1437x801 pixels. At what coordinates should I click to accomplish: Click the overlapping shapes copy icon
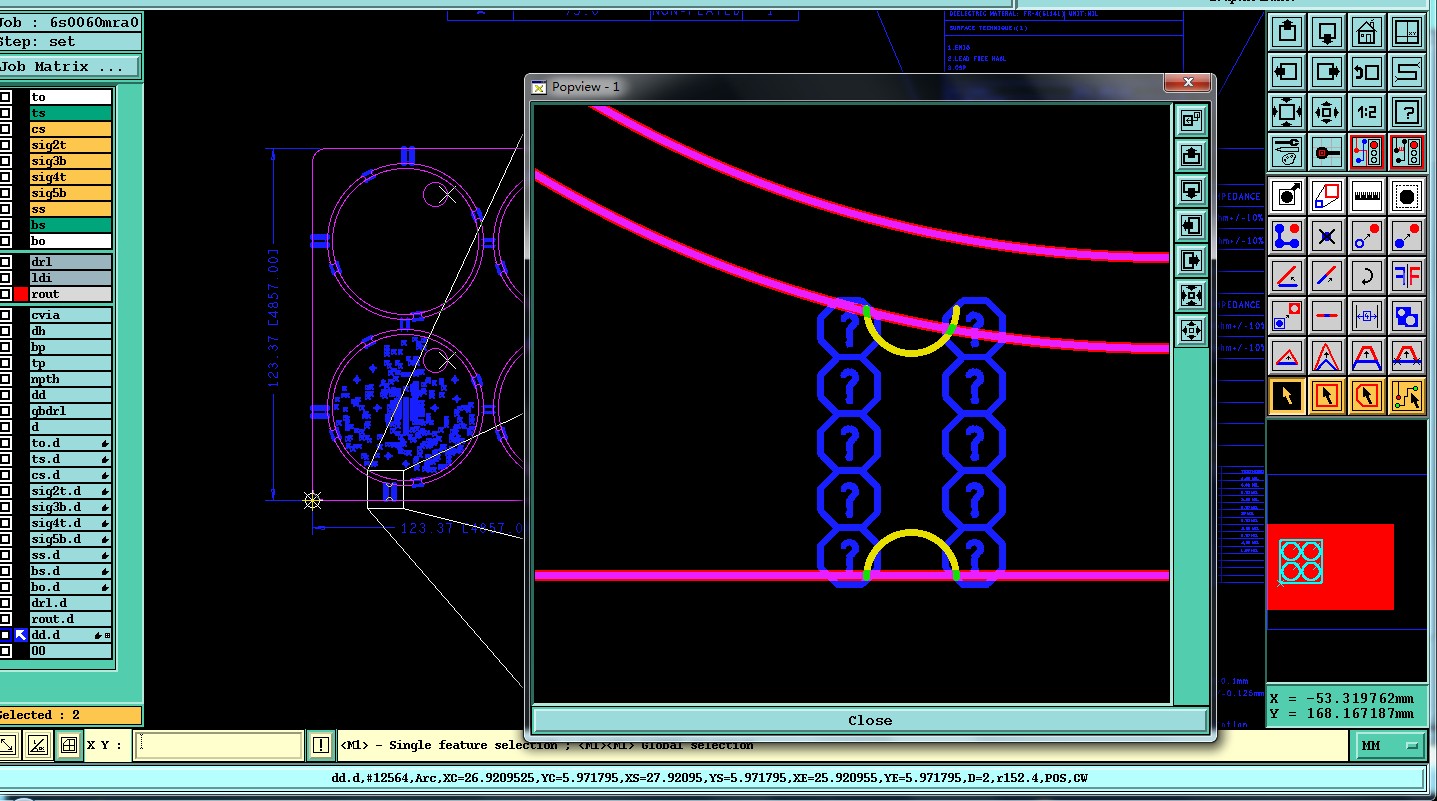click(1407, 316)
